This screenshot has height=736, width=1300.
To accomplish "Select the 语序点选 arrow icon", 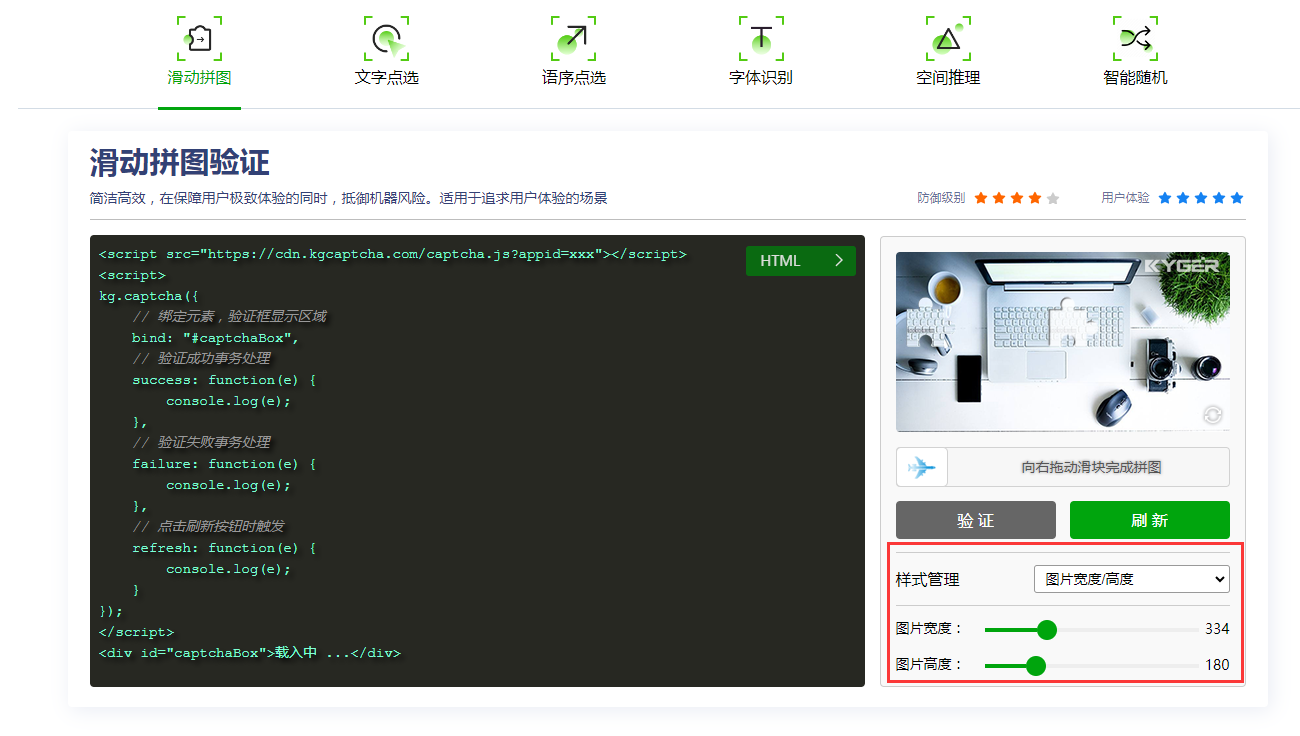I will [573, 39].
